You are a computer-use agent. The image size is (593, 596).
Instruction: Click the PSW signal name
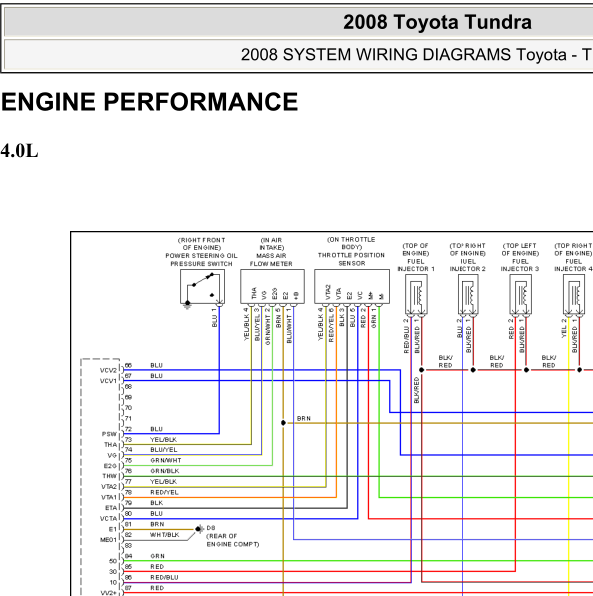coord(109,434)
